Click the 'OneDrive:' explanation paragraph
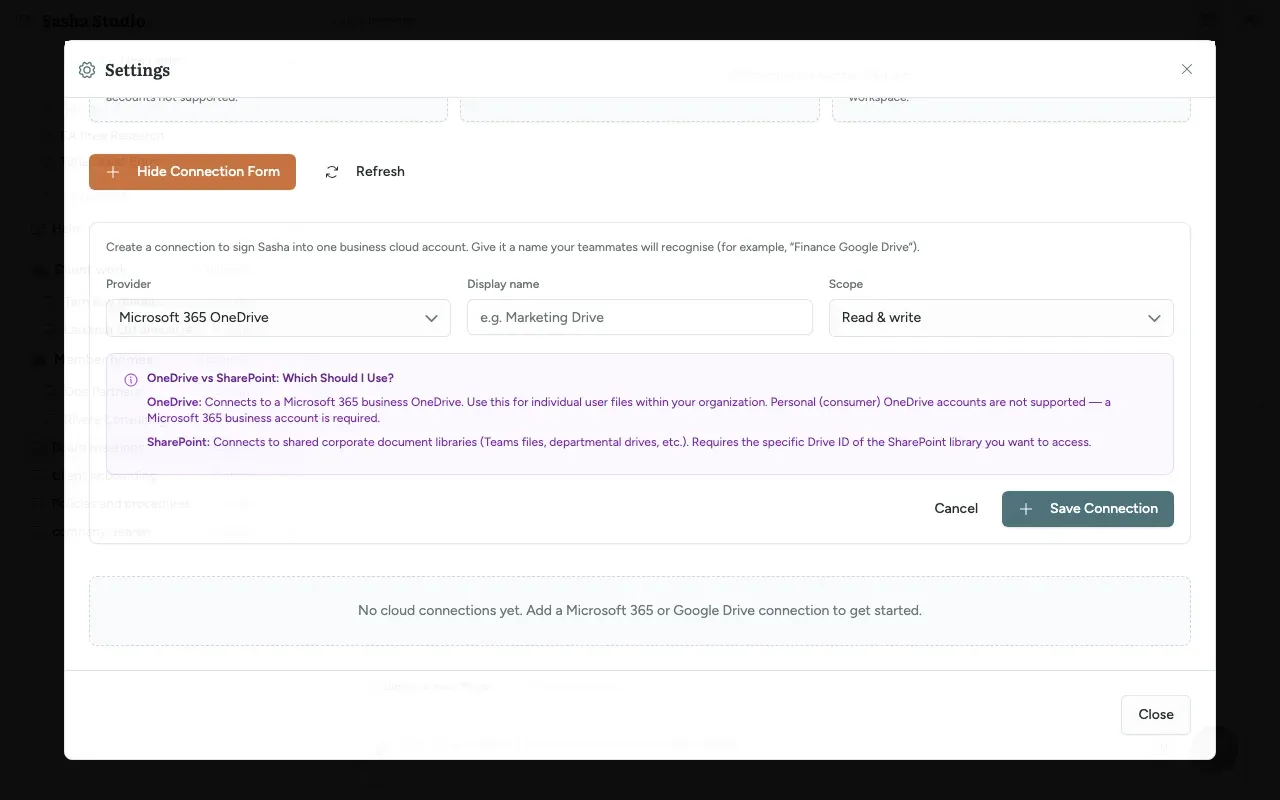This screenshot has height=800, width=1280. 629,410
